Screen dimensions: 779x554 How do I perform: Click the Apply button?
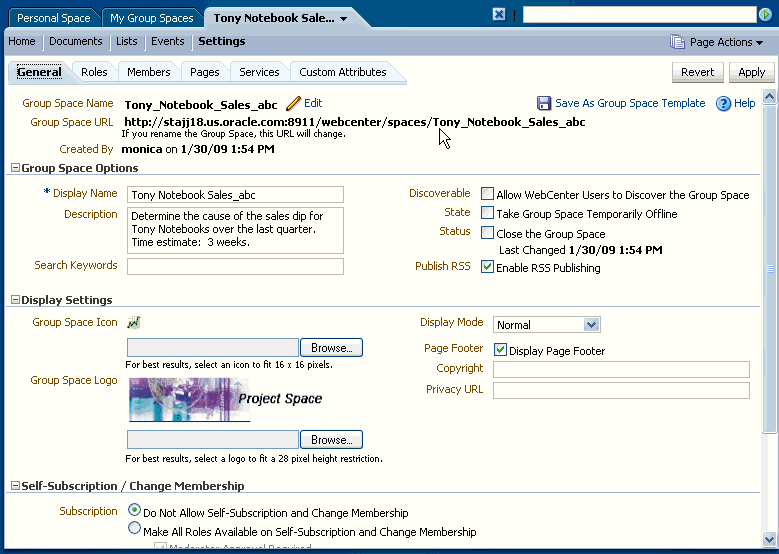[x=751, y=73]
